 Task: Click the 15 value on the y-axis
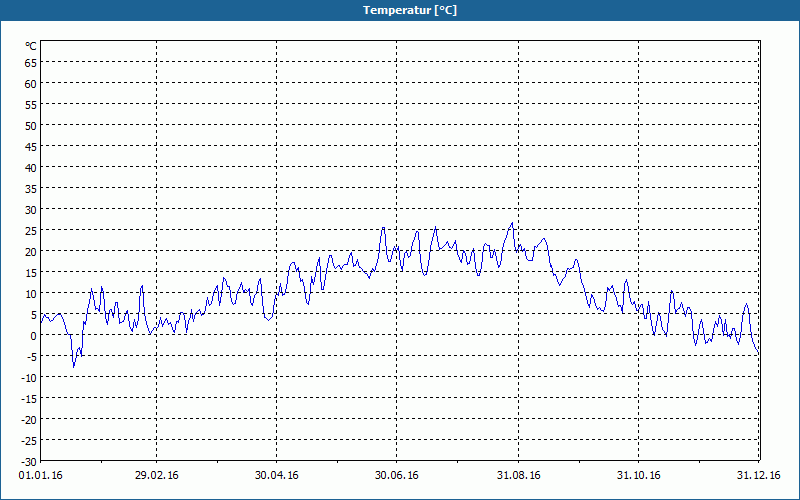click(31, 272)
